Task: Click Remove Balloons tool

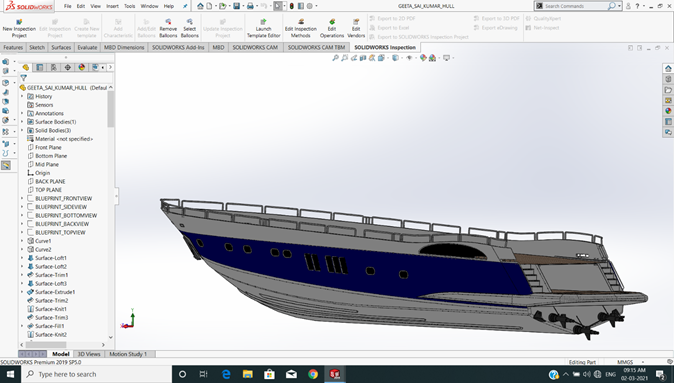Action: 168,28
